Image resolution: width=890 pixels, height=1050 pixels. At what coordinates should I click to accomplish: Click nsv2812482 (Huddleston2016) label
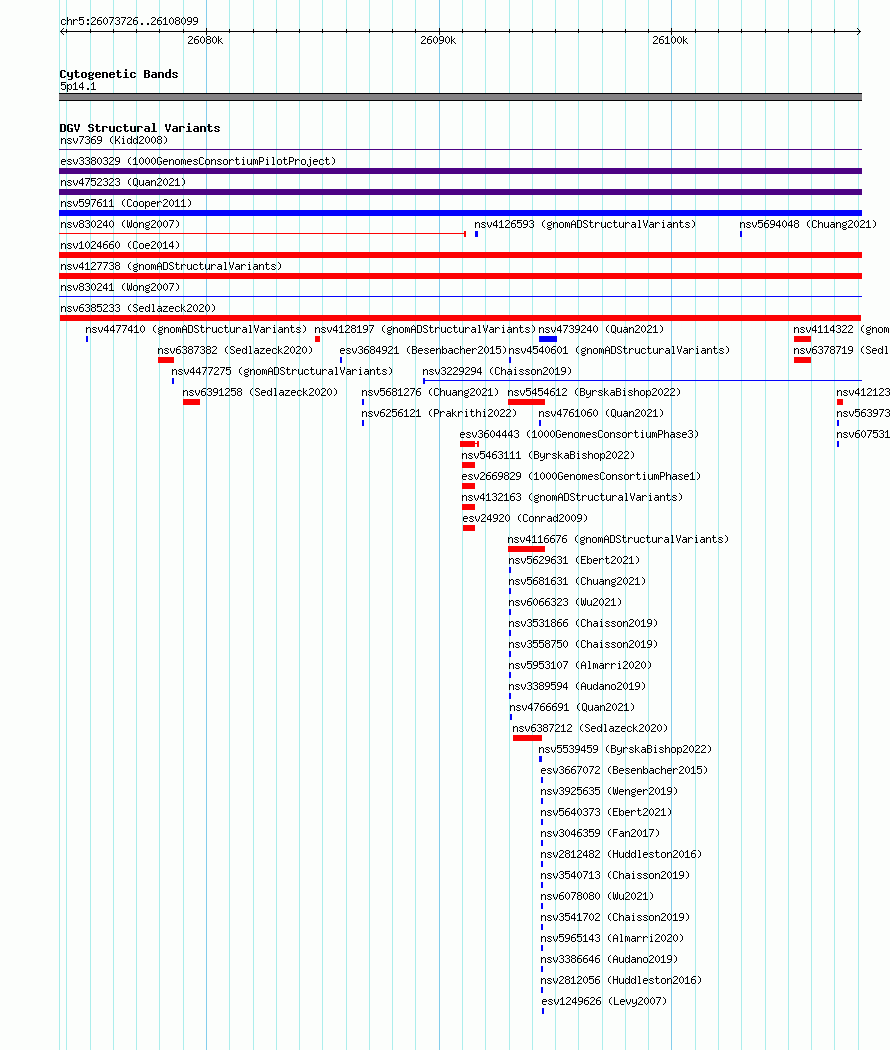pos(621,854)
